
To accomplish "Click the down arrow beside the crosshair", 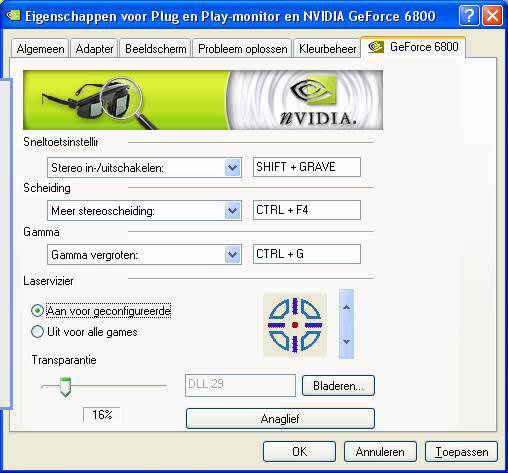I will (x=346, y=342).
